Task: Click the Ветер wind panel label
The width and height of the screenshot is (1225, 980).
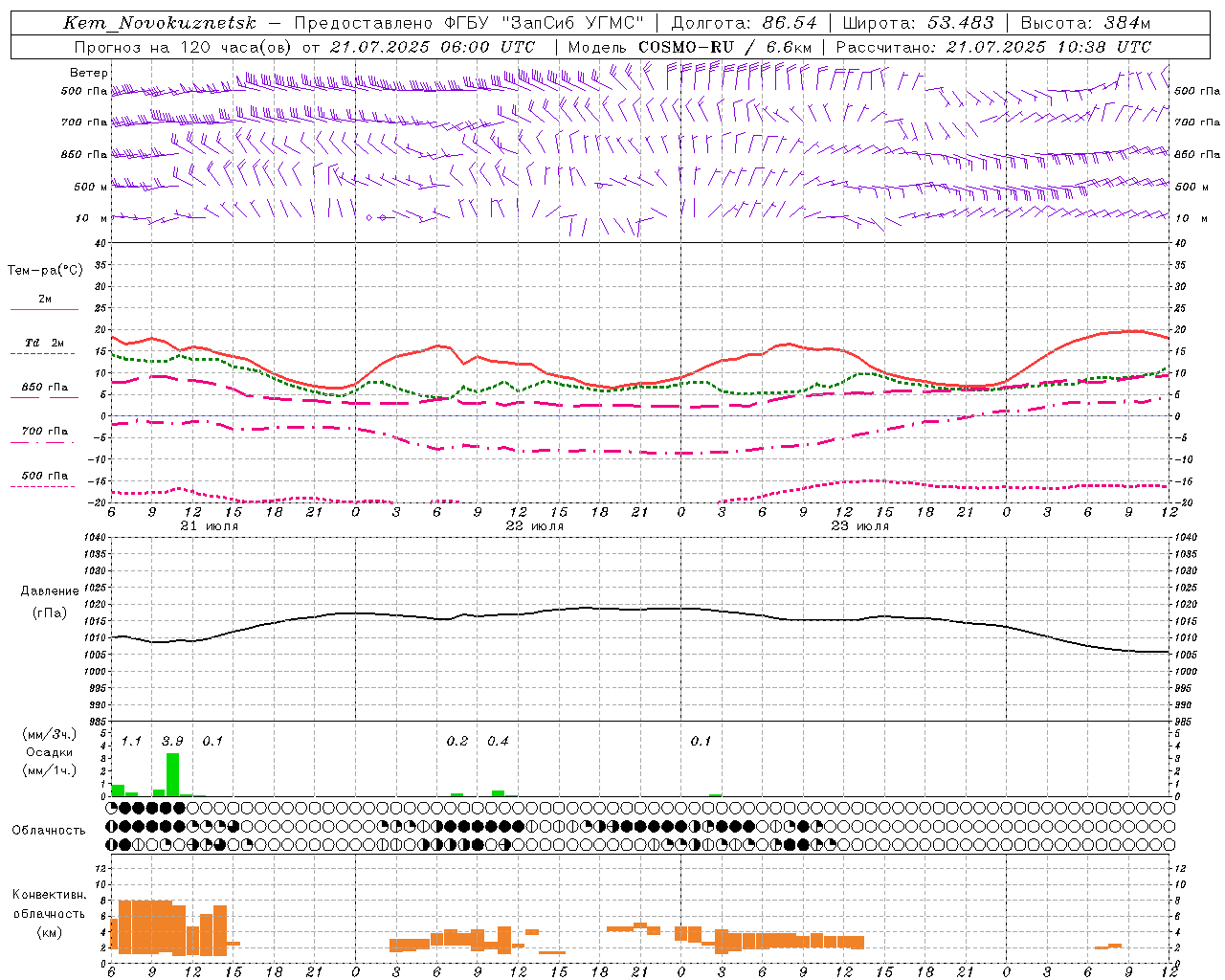Action: pos(89,73)
